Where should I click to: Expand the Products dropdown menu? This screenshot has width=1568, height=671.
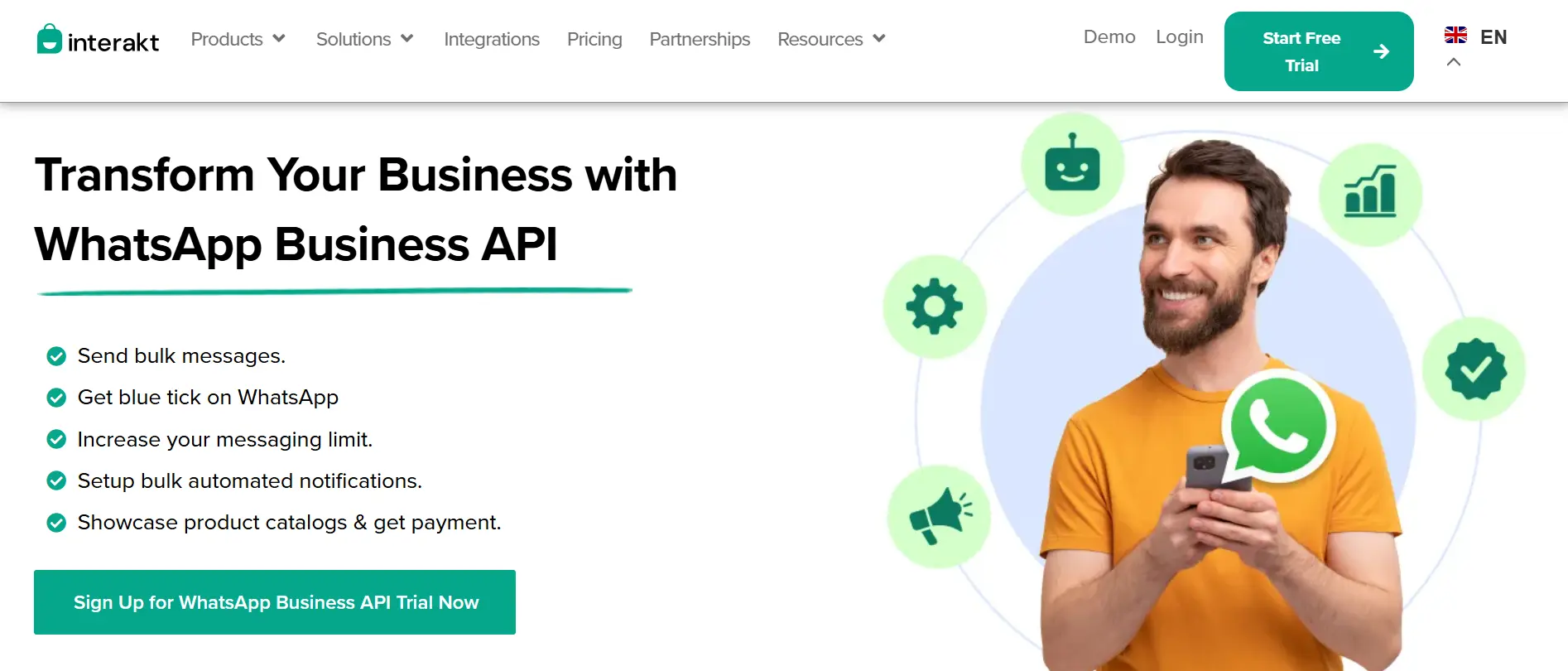tap(238, 39)
